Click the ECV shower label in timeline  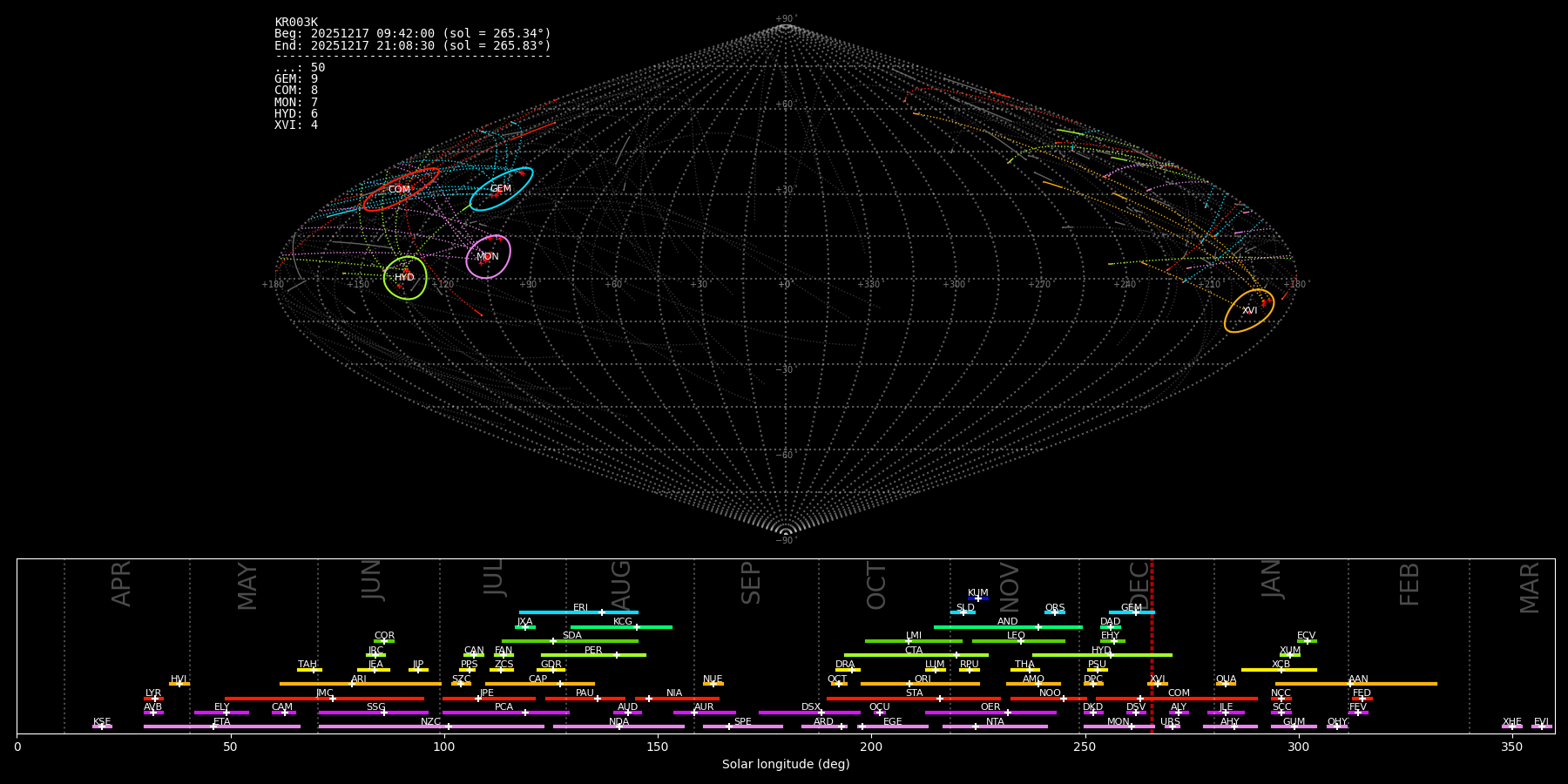tap(1307, 636)
